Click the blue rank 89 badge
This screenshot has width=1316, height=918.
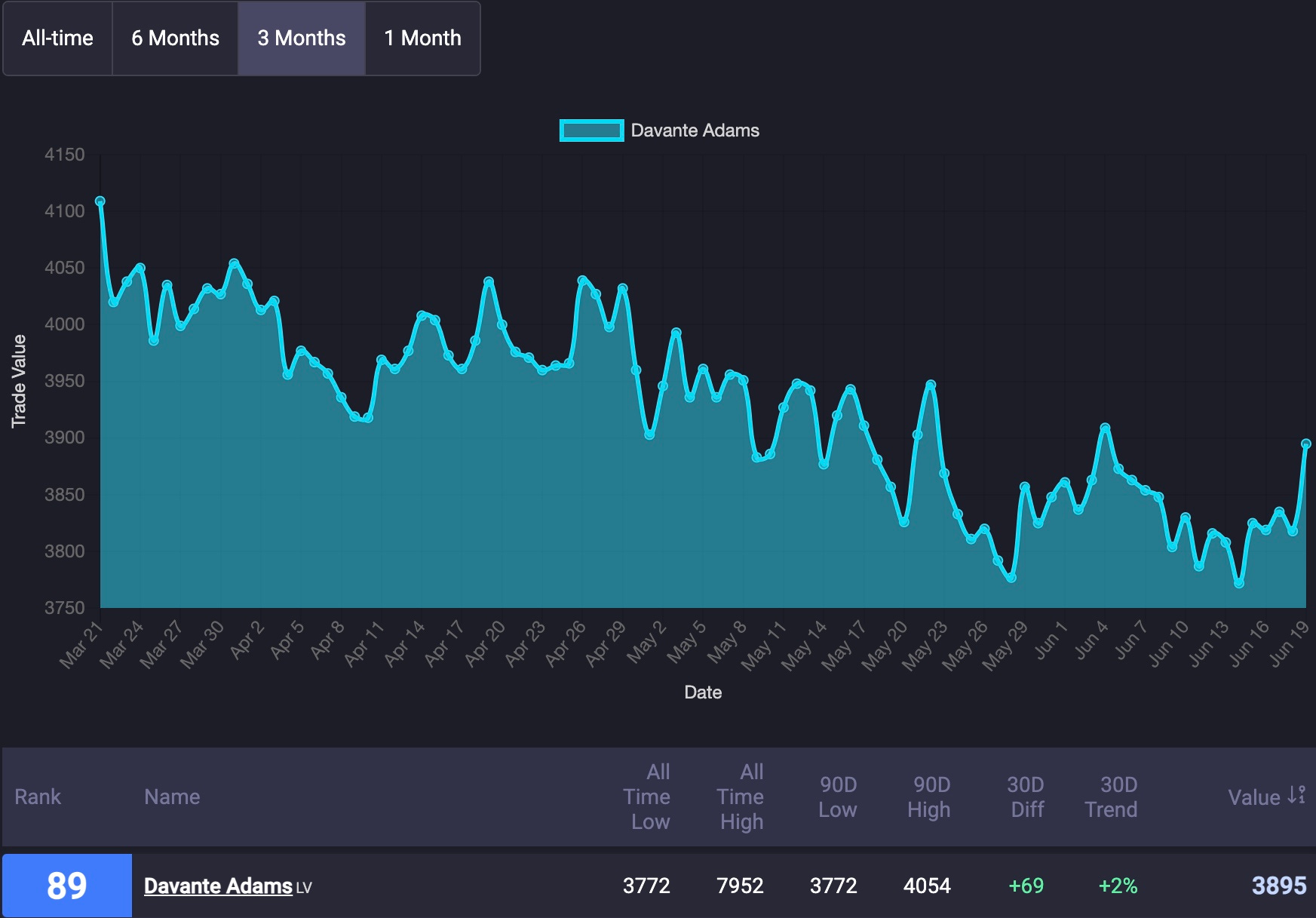click(x=67, y=886)
